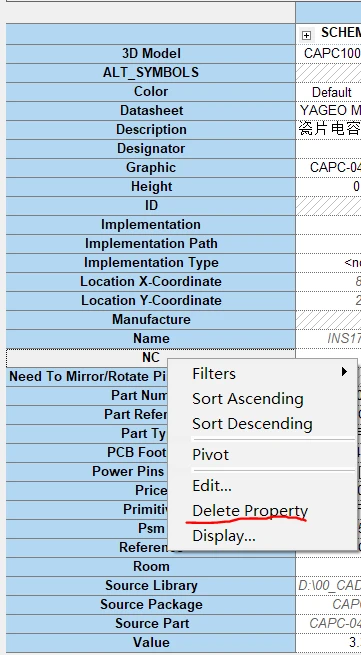
Task: Open the Filters submenu arrow
Action: click(344, 371)
